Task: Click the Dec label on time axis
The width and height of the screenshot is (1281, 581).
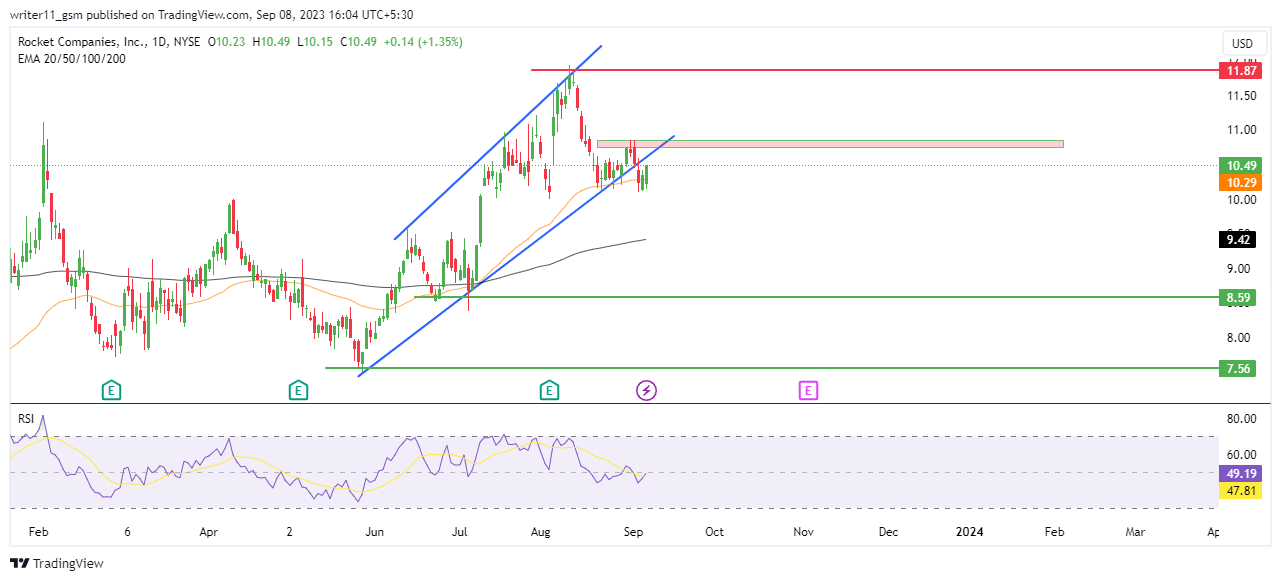Action: pyautogui.click(x=888, y=533)
